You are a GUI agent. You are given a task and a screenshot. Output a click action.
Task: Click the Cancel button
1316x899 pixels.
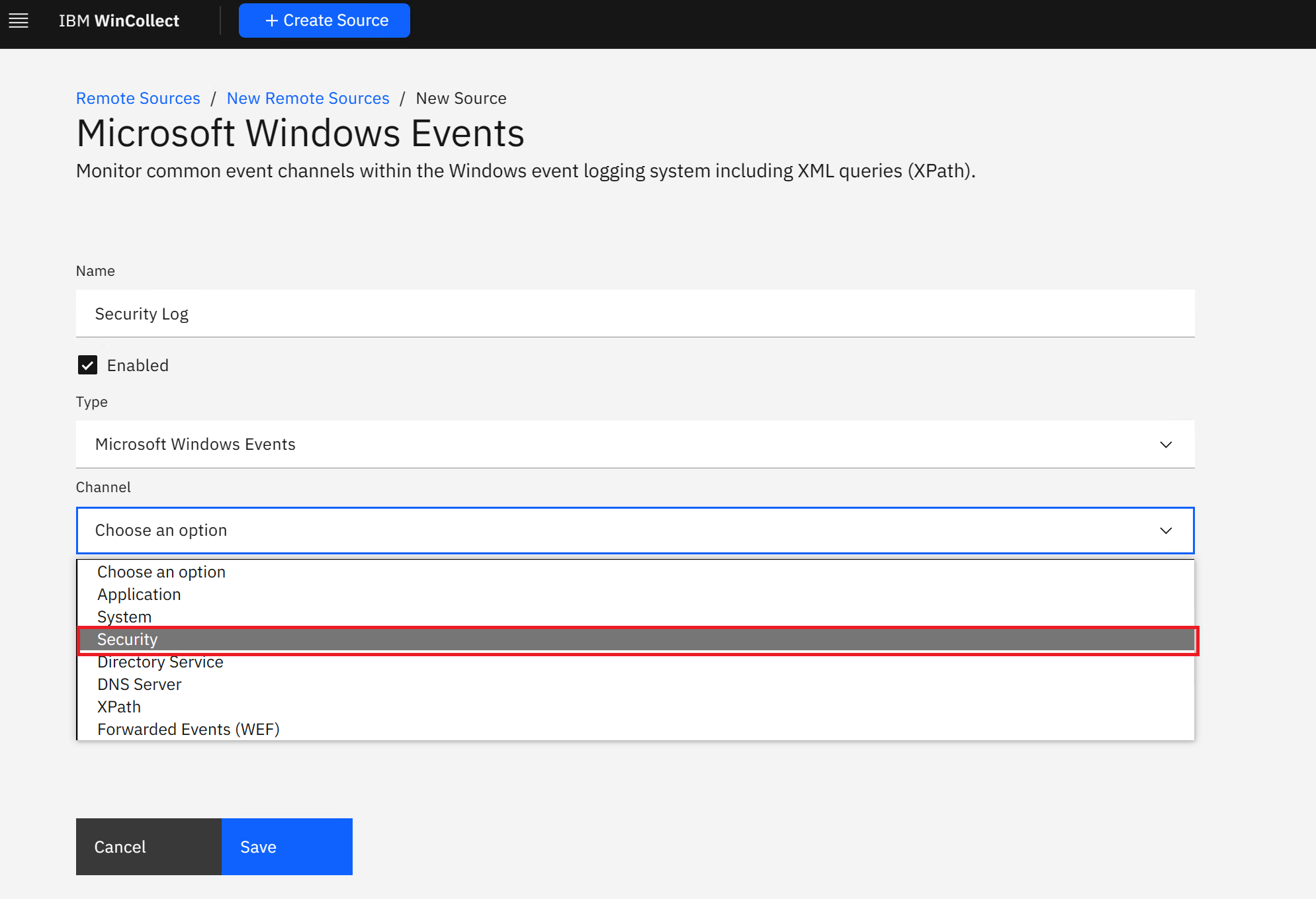coord(148,847)
